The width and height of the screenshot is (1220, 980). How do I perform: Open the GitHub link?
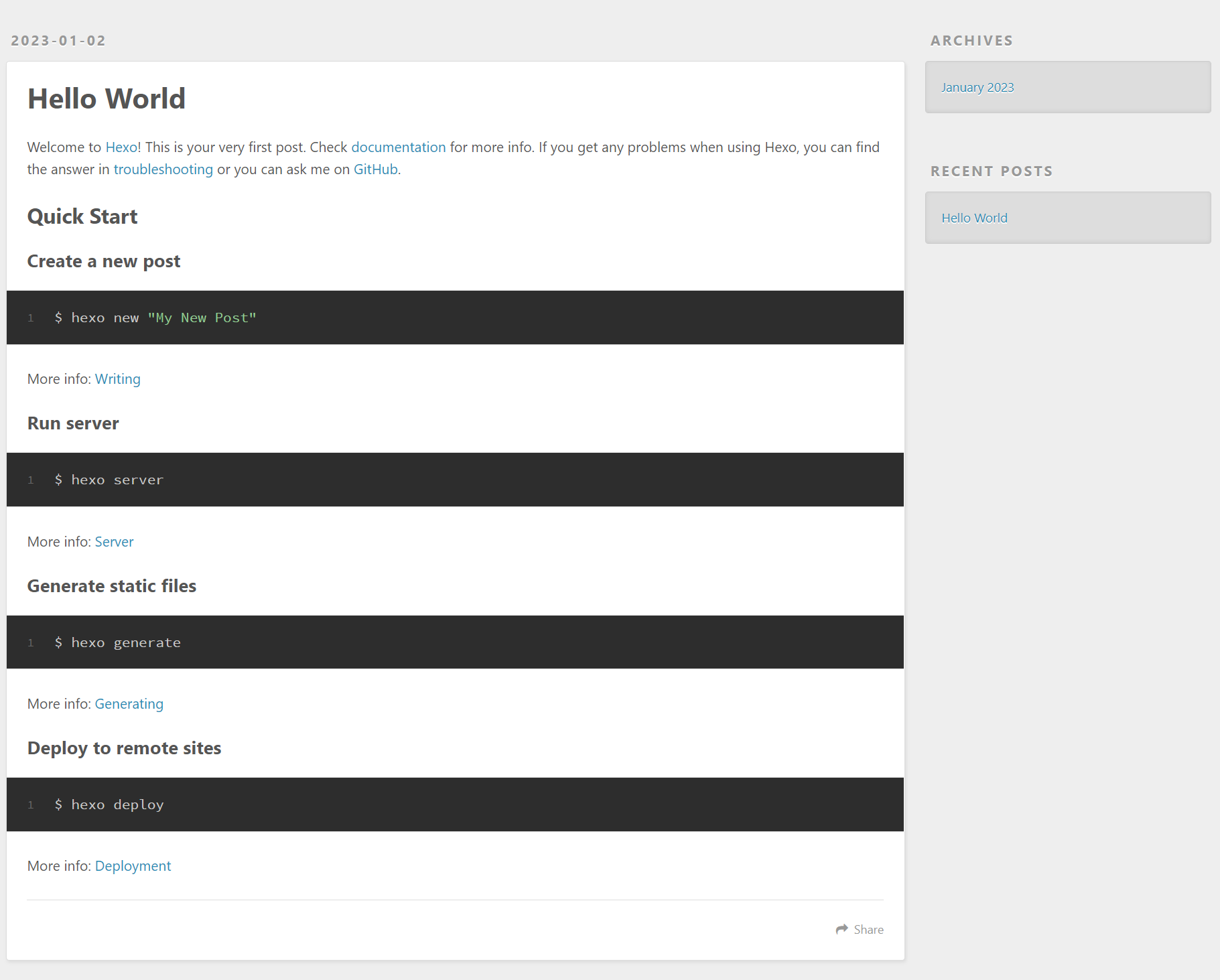[375, 169]
